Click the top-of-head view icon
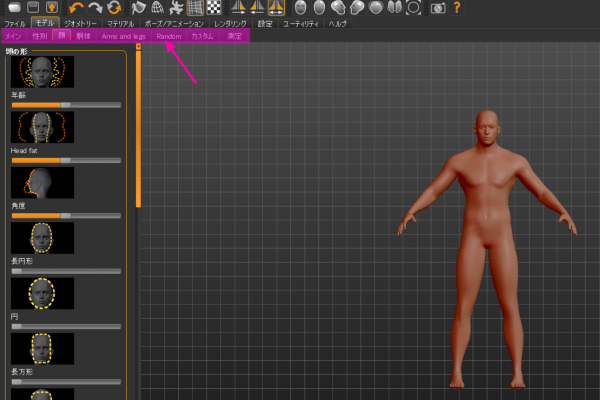Viewport: 600px width, 400px height. [x=375, y=8]
